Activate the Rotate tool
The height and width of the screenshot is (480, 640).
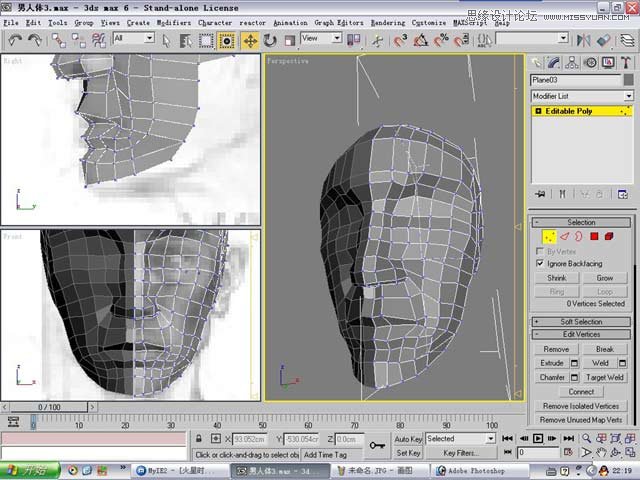tap(270, 40)
